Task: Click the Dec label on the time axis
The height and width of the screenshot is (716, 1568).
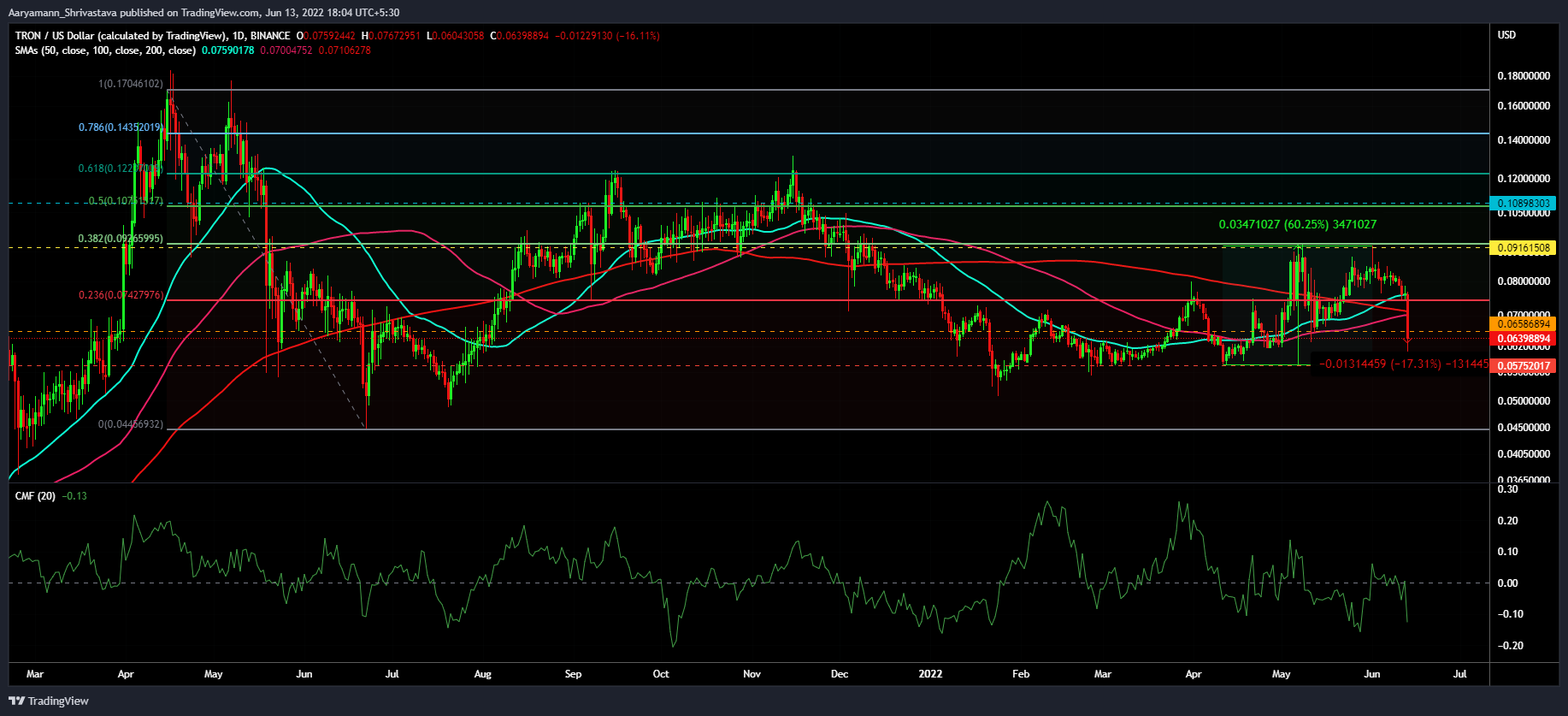Action: (840, 674)
